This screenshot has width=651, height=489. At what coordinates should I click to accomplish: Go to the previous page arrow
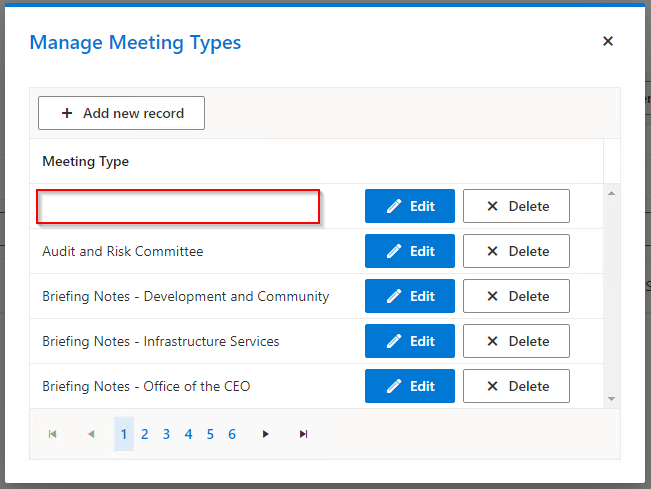click(x=91, y=434)
